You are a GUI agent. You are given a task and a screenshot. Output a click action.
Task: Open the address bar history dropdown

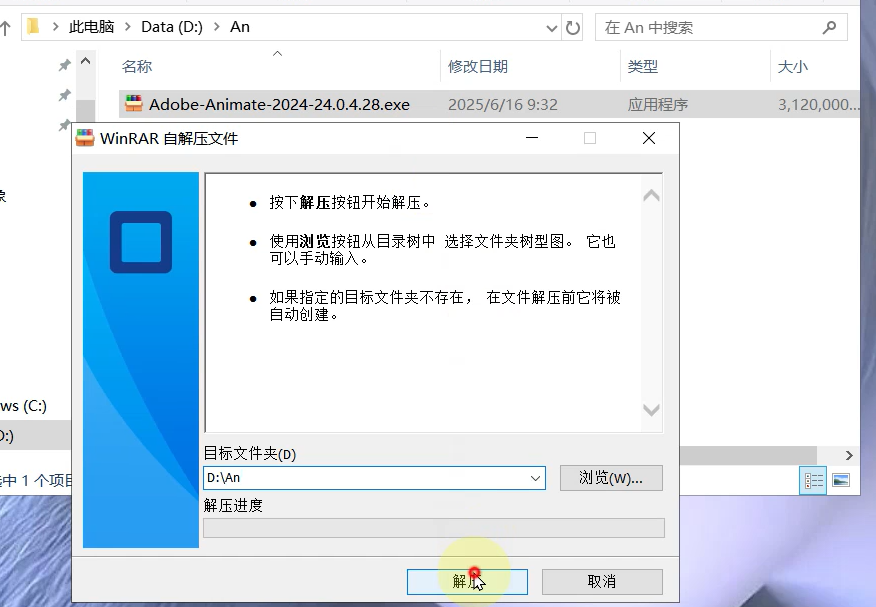551,28
